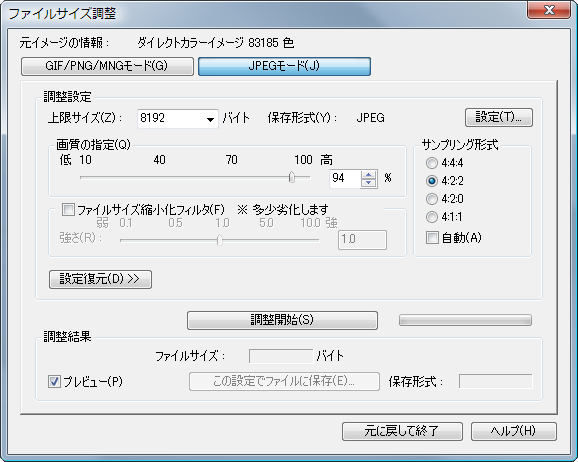Click 元に戻して終了 button
This screenshot has width=578, height=462.
click(x=402, y=431)
